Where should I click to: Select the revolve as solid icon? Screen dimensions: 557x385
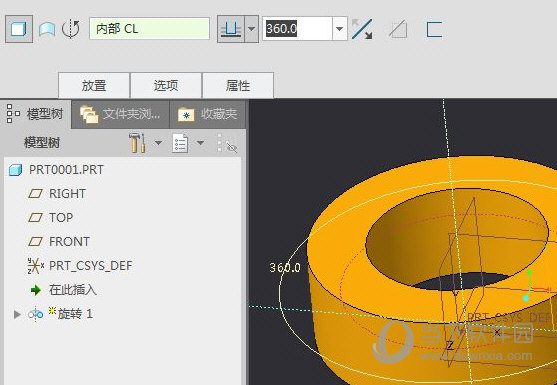pyautogui.click(x=19, y=29)
